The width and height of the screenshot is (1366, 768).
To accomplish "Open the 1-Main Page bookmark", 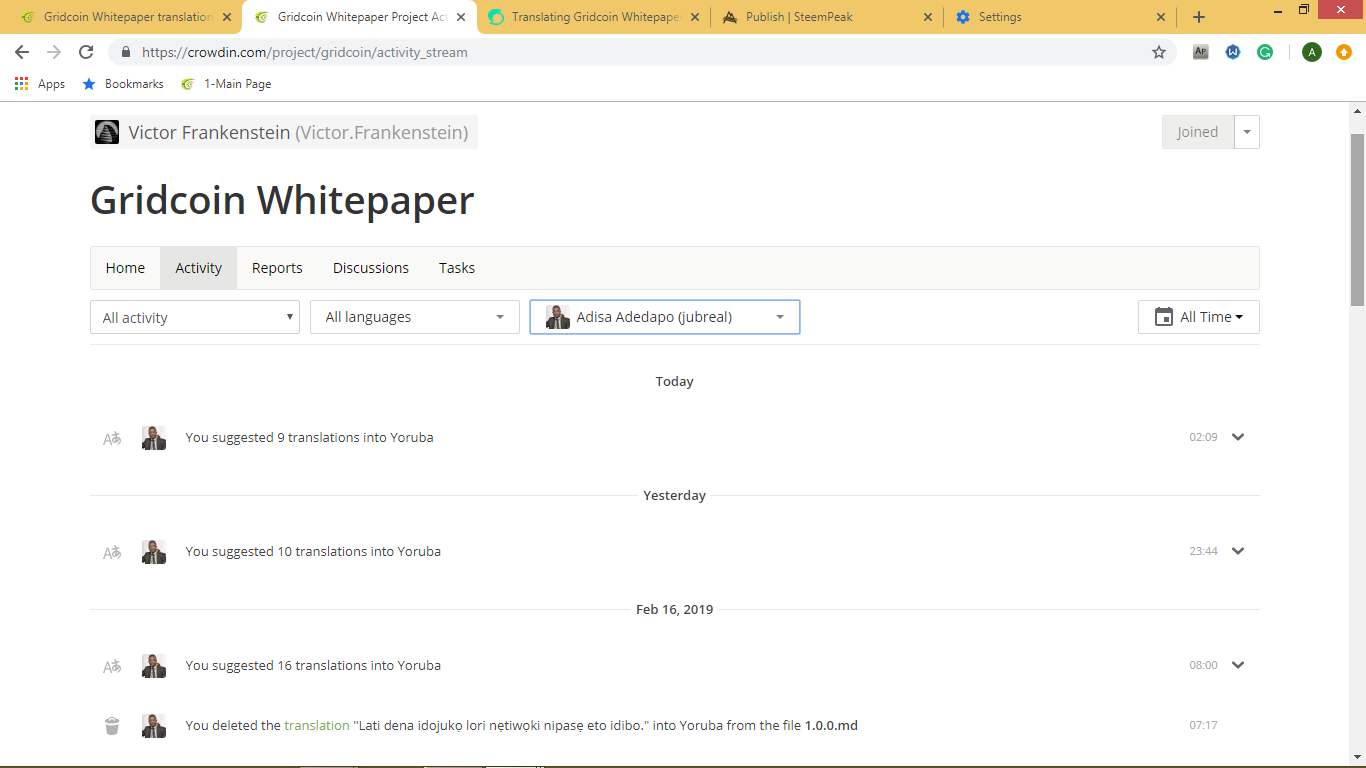I will [226, 84].
